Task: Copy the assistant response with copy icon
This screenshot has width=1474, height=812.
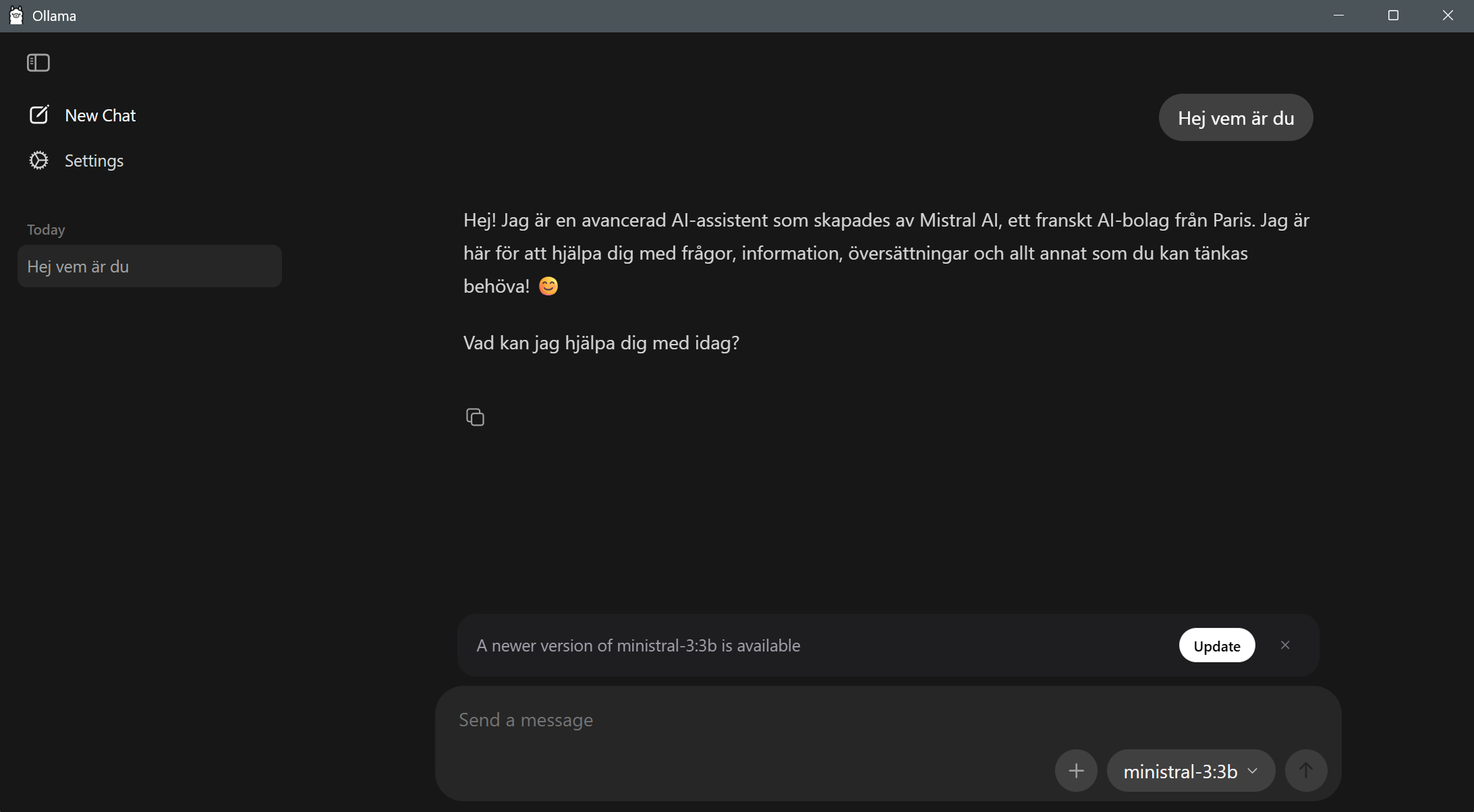Action: tap(475, 417)
